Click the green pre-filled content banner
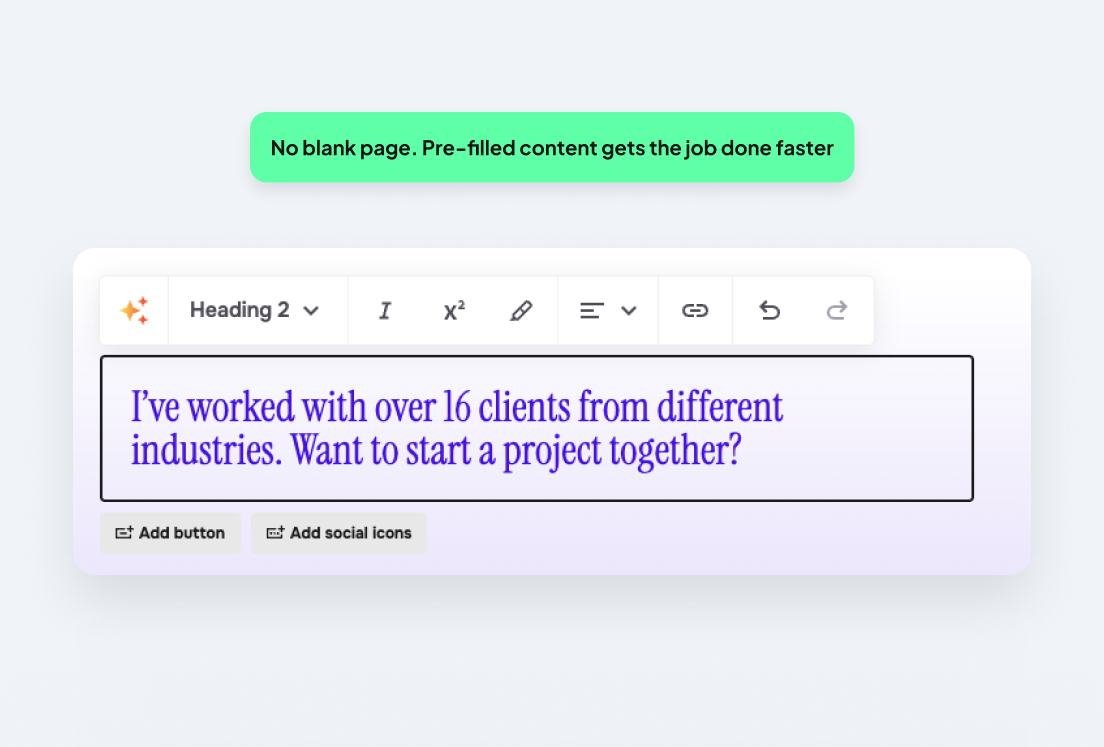This screenshot has width=1104, height=747. [x=552, y=147]
